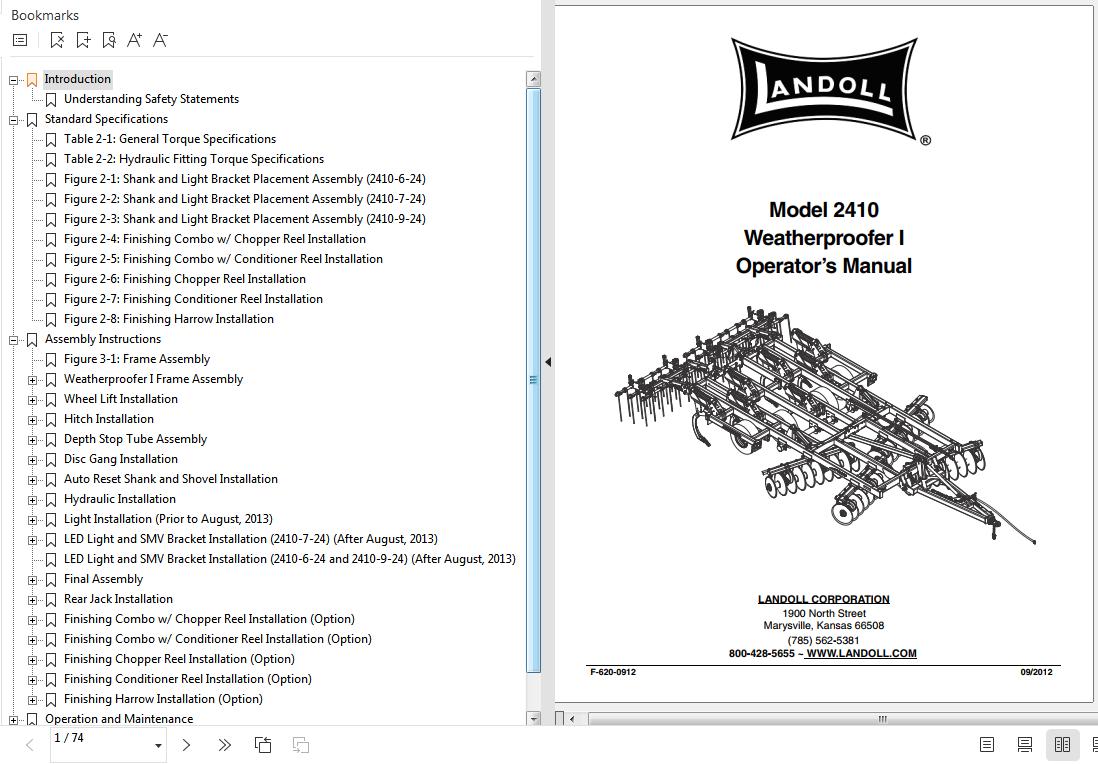Click the Landoll logo on the cover page
1098x764 pixels.
point(825,90)
